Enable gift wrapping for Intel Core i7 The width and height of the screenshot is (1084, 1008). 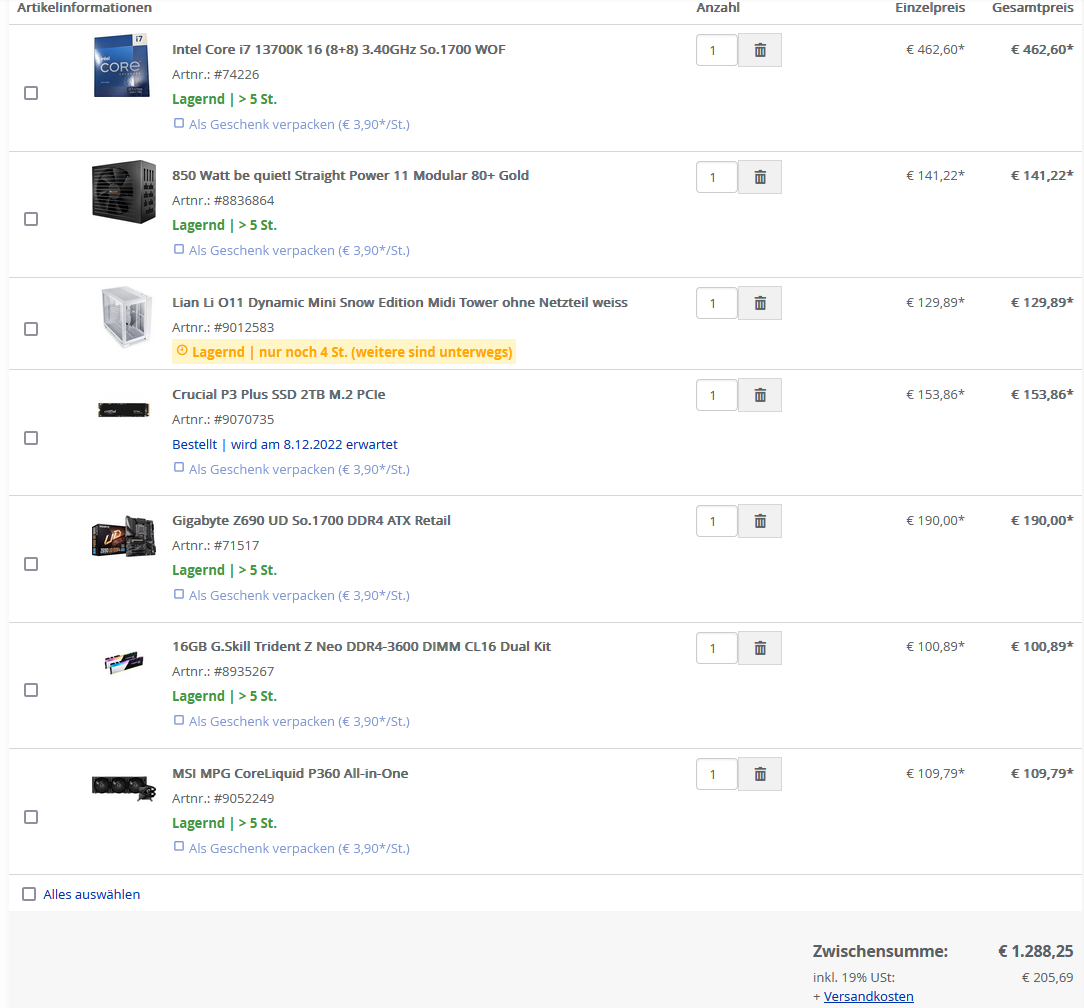pos(179,123)
